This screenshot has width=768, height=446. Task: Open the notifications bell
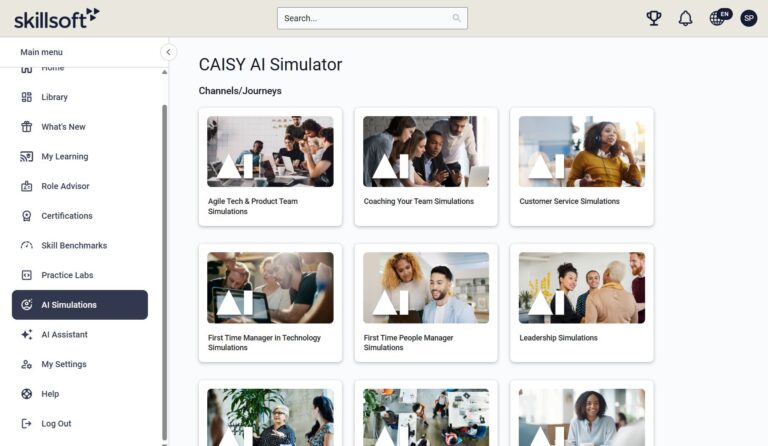point(685,18)
